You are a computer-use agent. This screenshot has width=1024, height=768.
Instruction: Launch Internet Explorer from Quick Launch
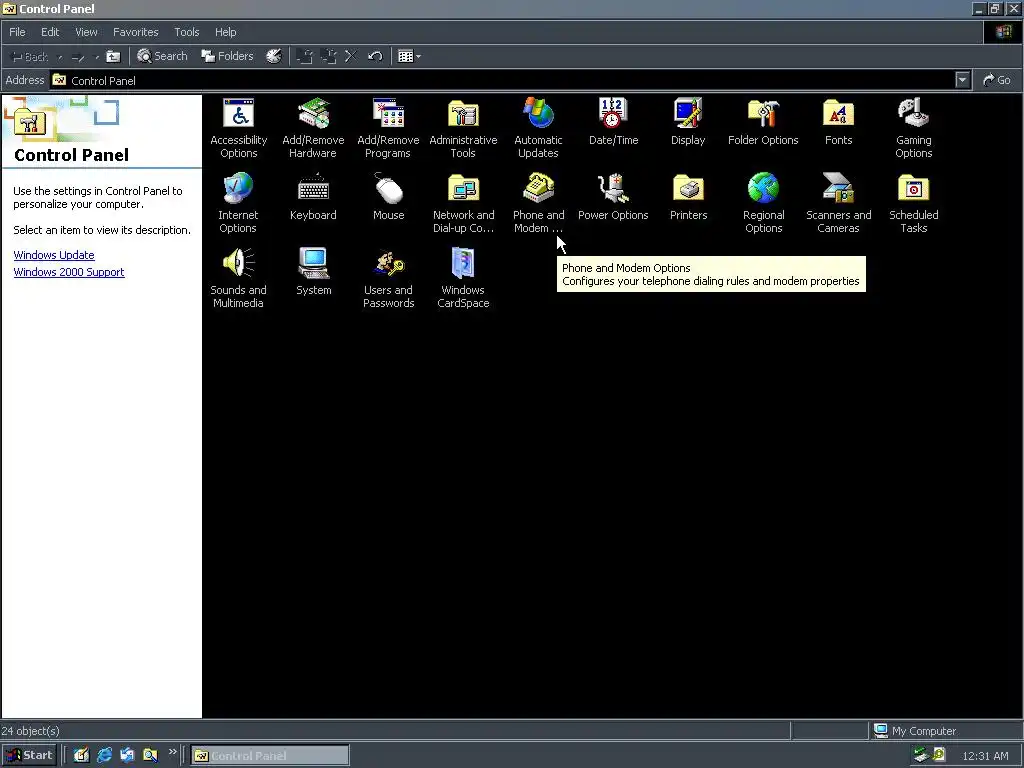(104, 756)
